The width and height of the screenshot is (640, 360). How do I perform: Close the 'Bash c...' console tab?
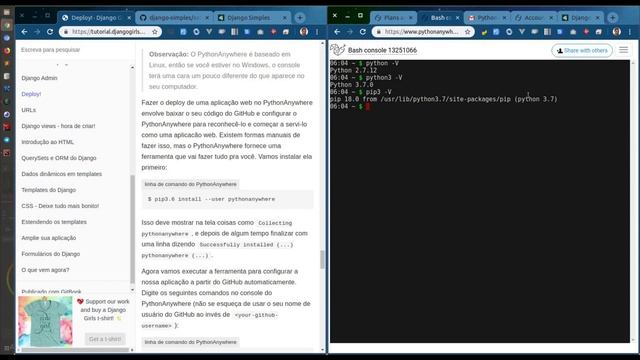(457, 18)
